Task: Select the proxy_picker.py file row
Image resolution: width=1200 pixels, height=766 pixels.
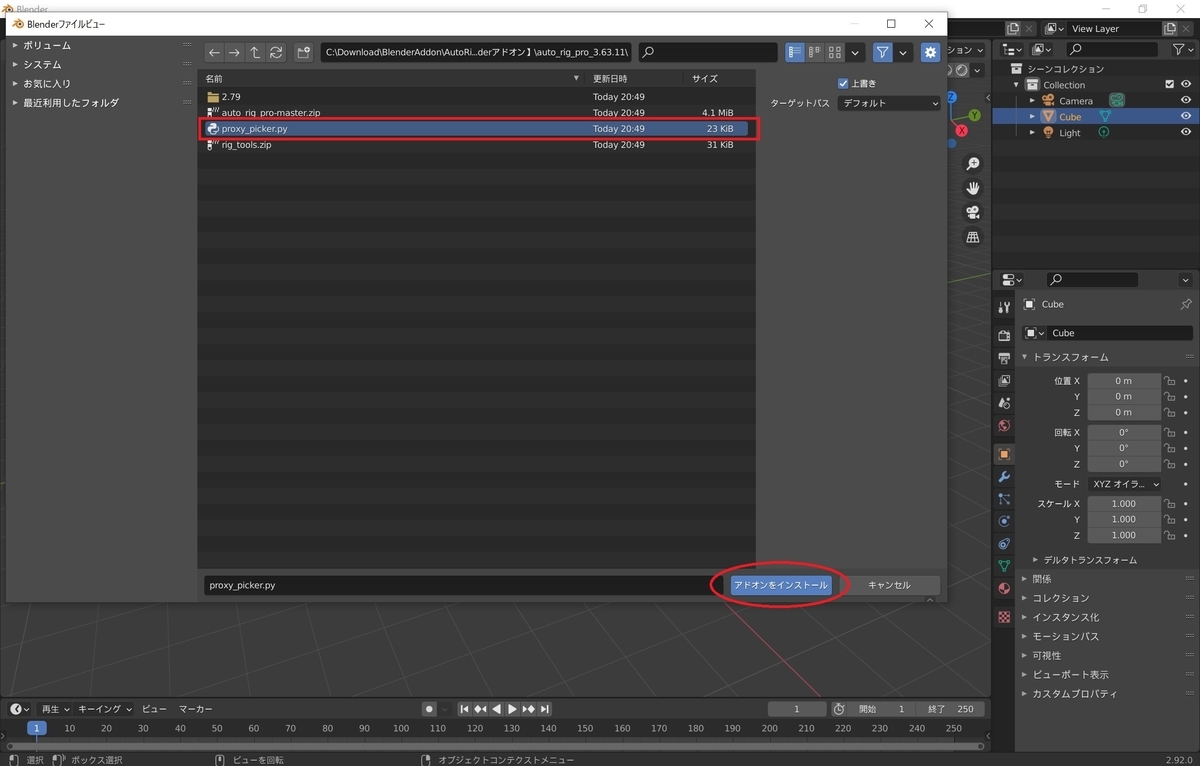Action: [x=476, y=129]
